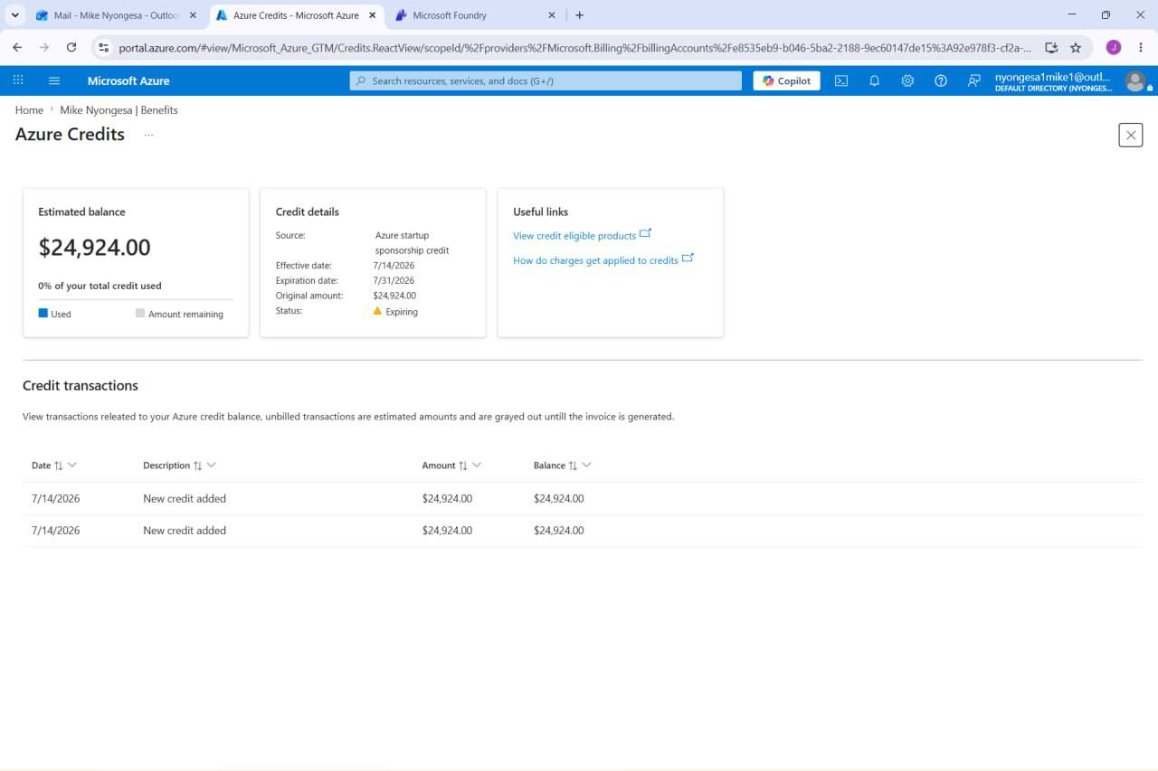Close the Mail Outlook browser tab
1158x771 pixels.
pyautogui.click(x=193, y=15)
